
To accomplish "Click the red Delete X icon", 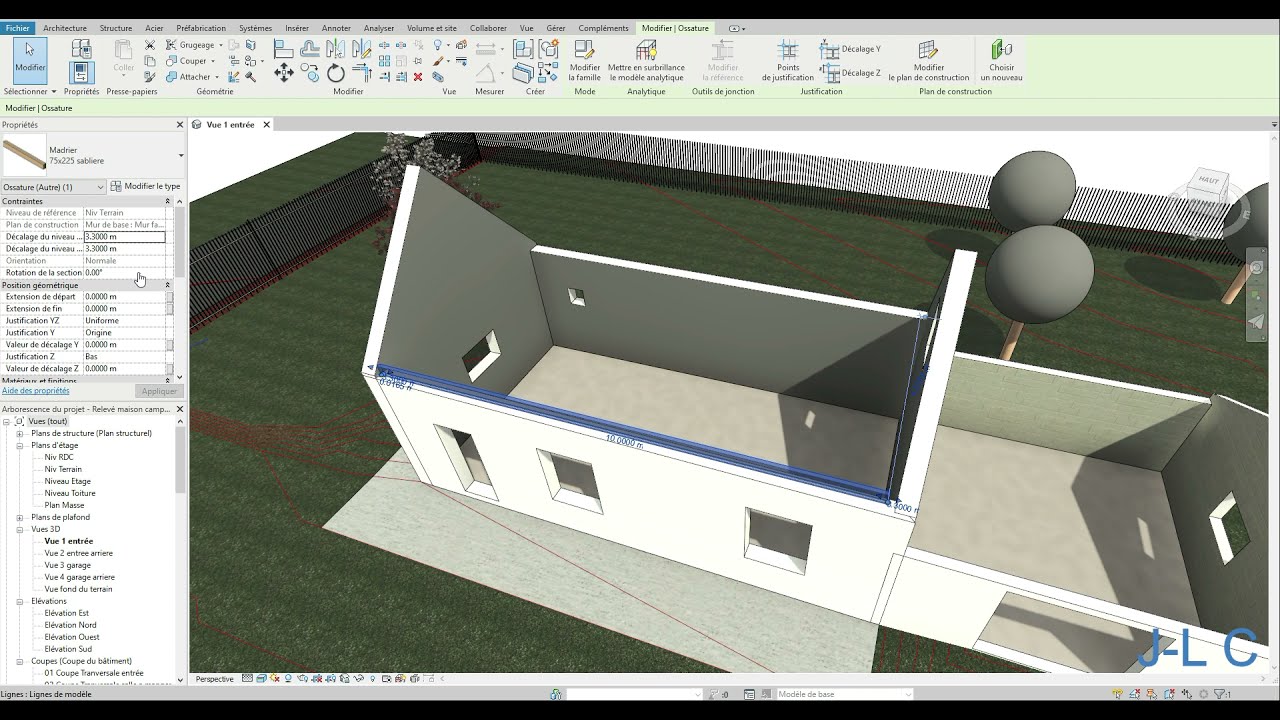I will (418, 76).
